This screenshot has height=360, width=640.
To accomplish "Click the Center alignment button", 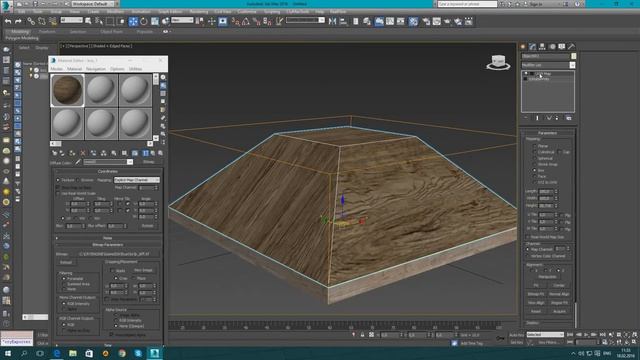I will (559, 285).
